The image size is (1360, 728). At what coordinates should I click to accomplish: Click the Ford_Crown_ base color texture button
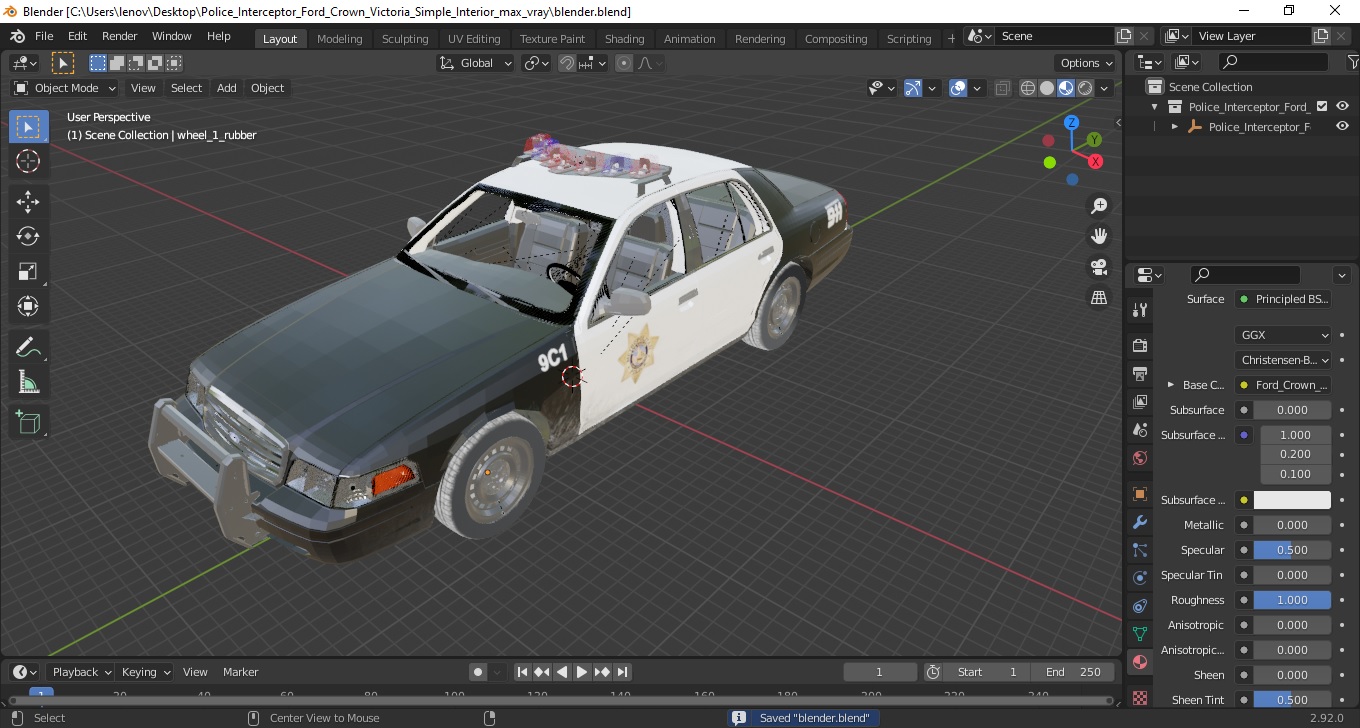(1284, 385)
